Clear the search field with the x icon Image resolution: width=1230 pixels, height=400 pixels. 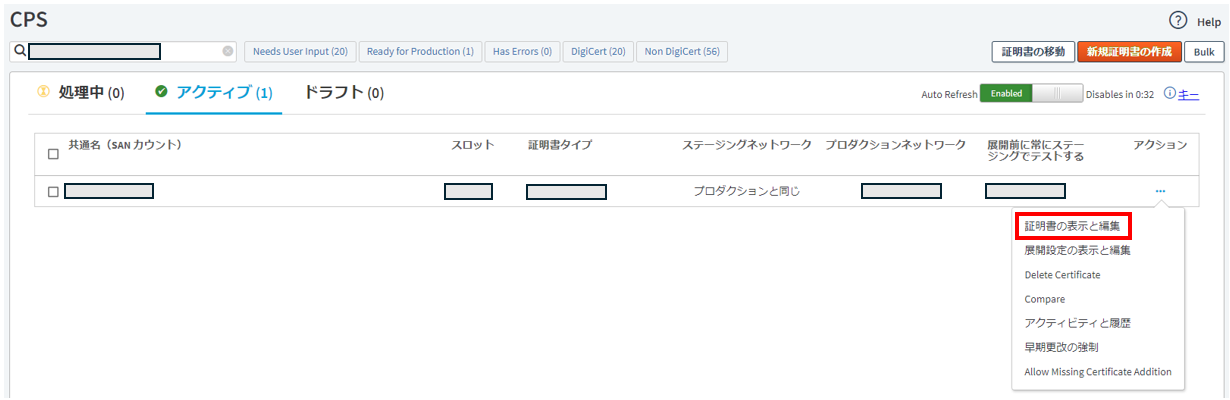click(x=228, y=51)
